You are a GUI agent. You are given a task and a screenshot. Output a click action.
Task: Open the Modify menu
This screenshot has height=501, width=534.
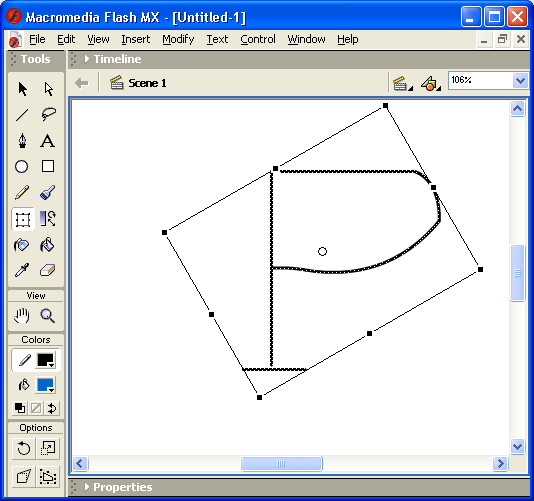[178, 40]
